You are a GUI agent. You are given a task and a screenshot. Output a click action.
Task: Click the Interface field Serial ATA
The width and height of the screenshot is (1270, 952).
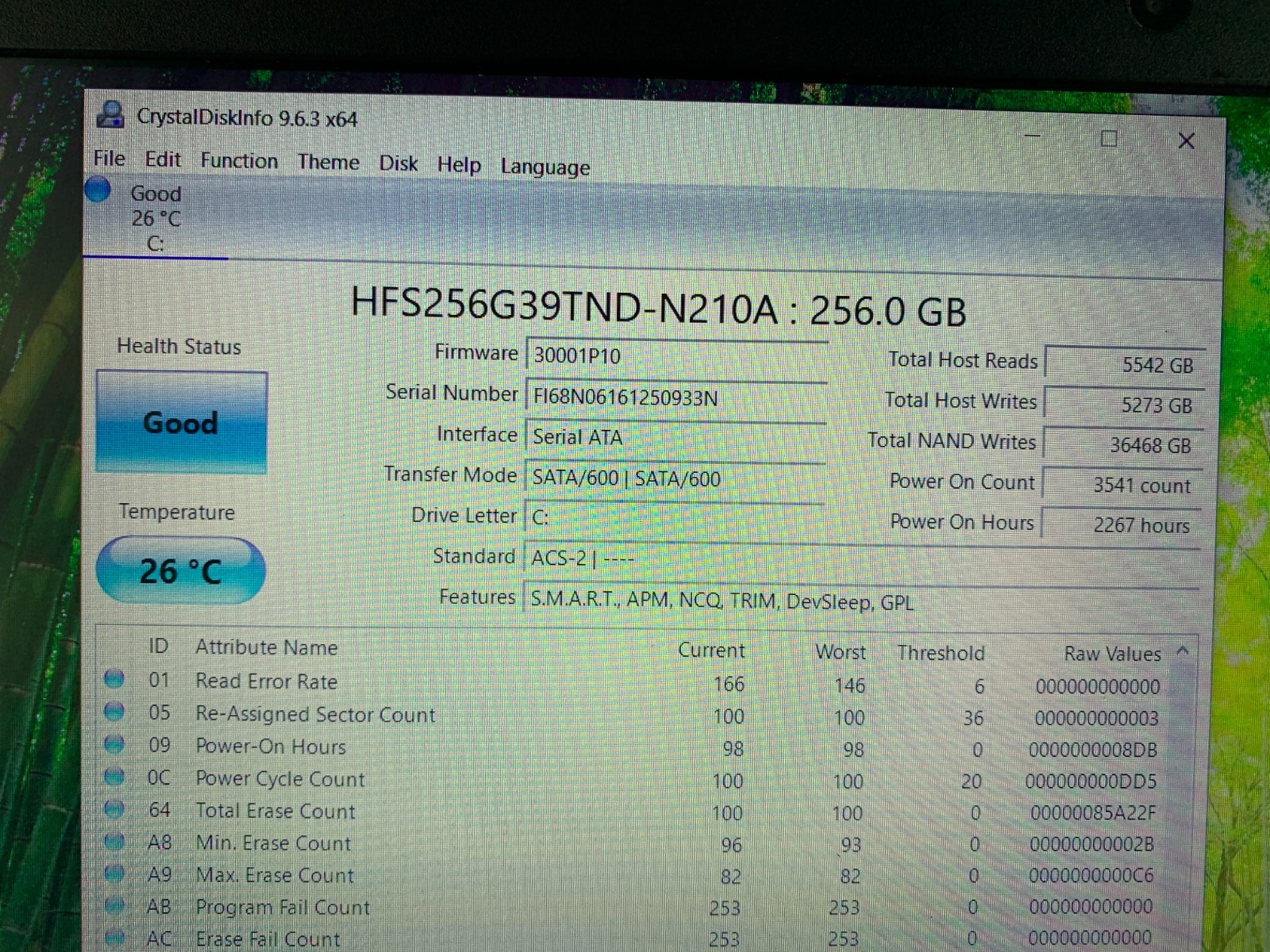pyautogui.click(x=675, y=436)
